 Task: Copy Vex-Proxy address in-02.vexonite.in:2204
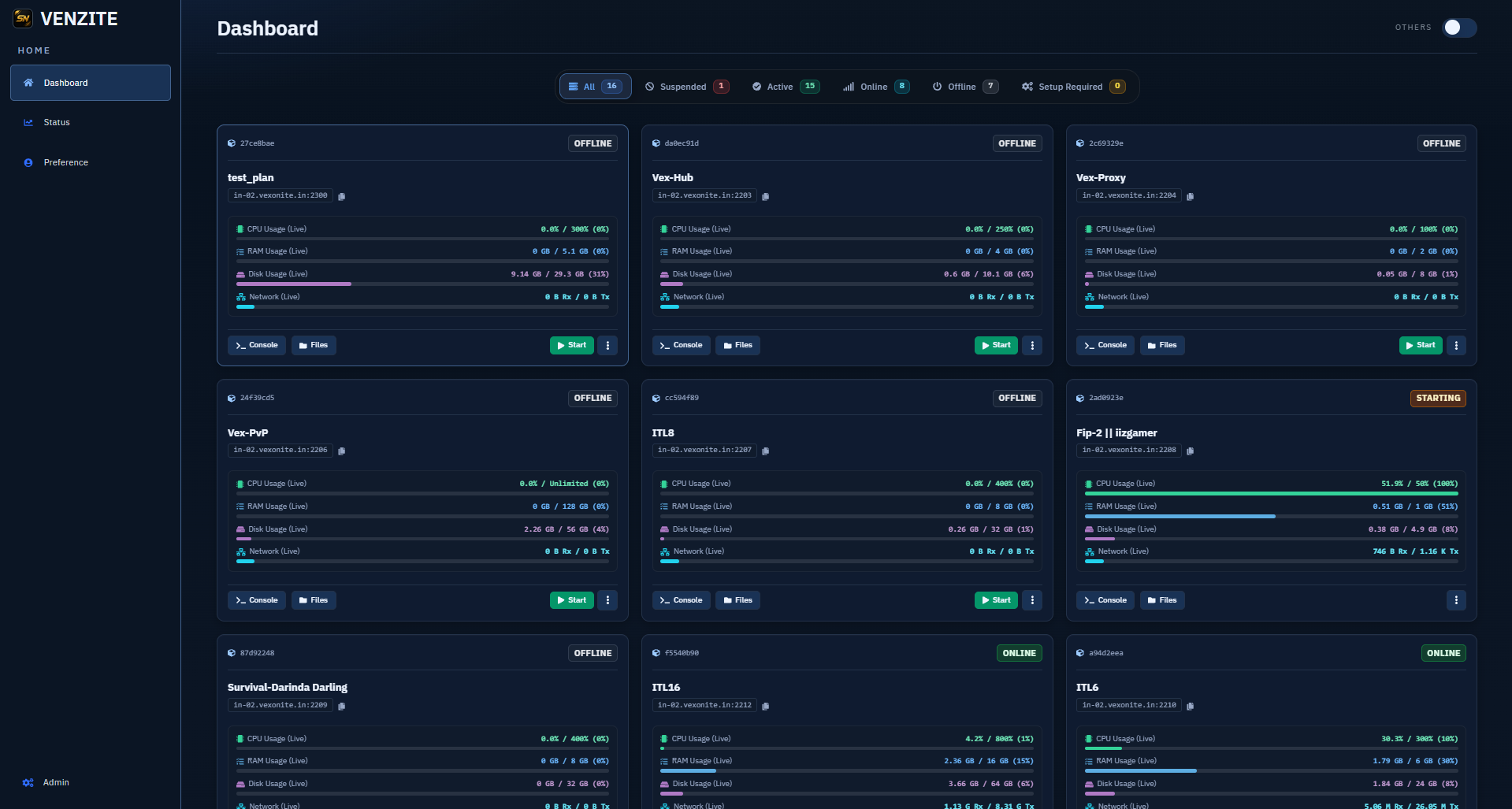click(1190, 196)
